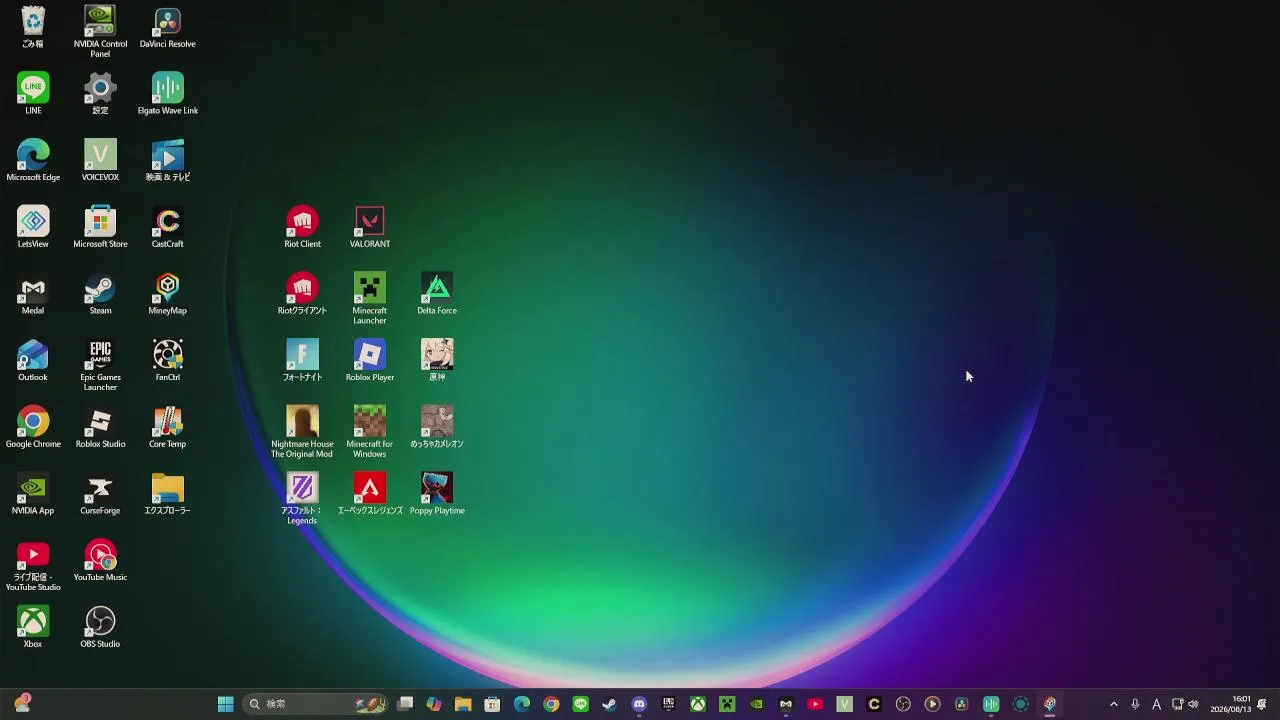
Task: Open Chrome from the taskbar
Action: [551, 704]
